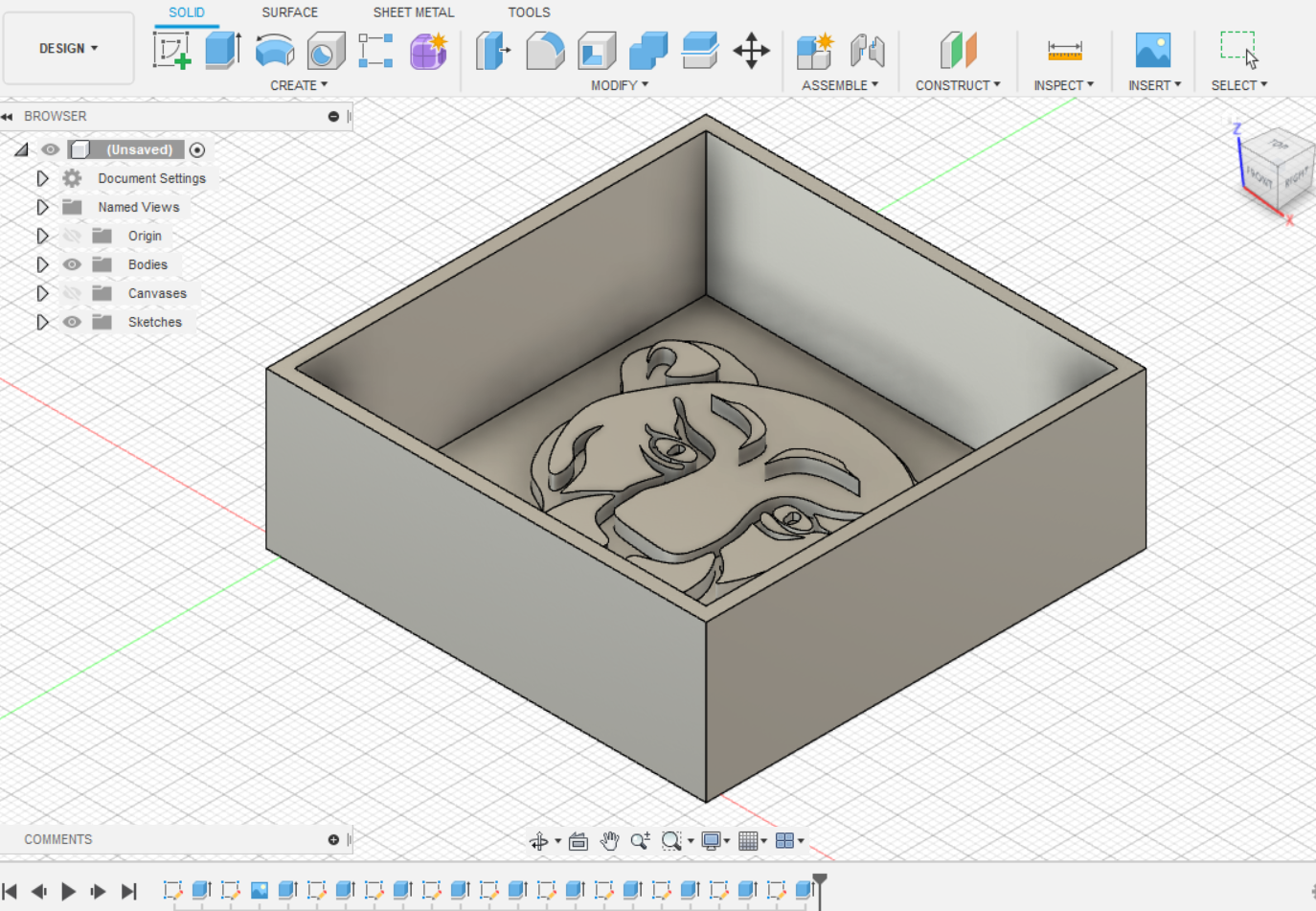The width and height of the screenshot is (1316, 911).
Task: Select the Measure tool icon
Action: (1064, 50)
